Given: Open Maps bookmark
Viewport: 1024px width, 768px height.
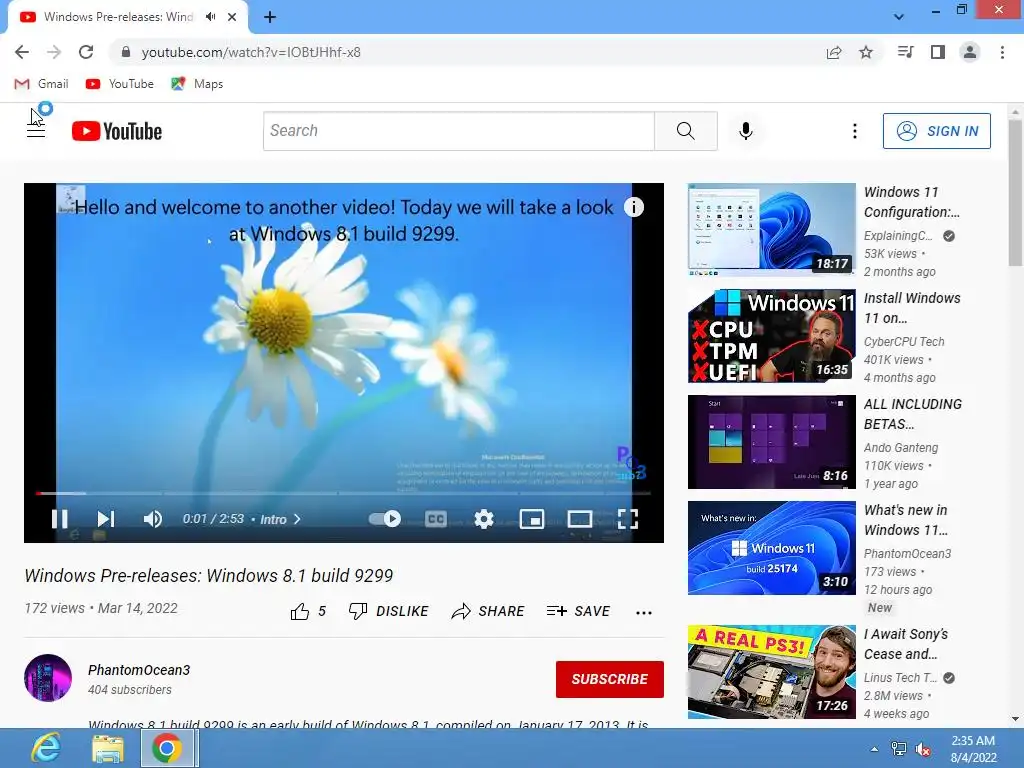Looking at the screenshot, I should tap(197, 84).
